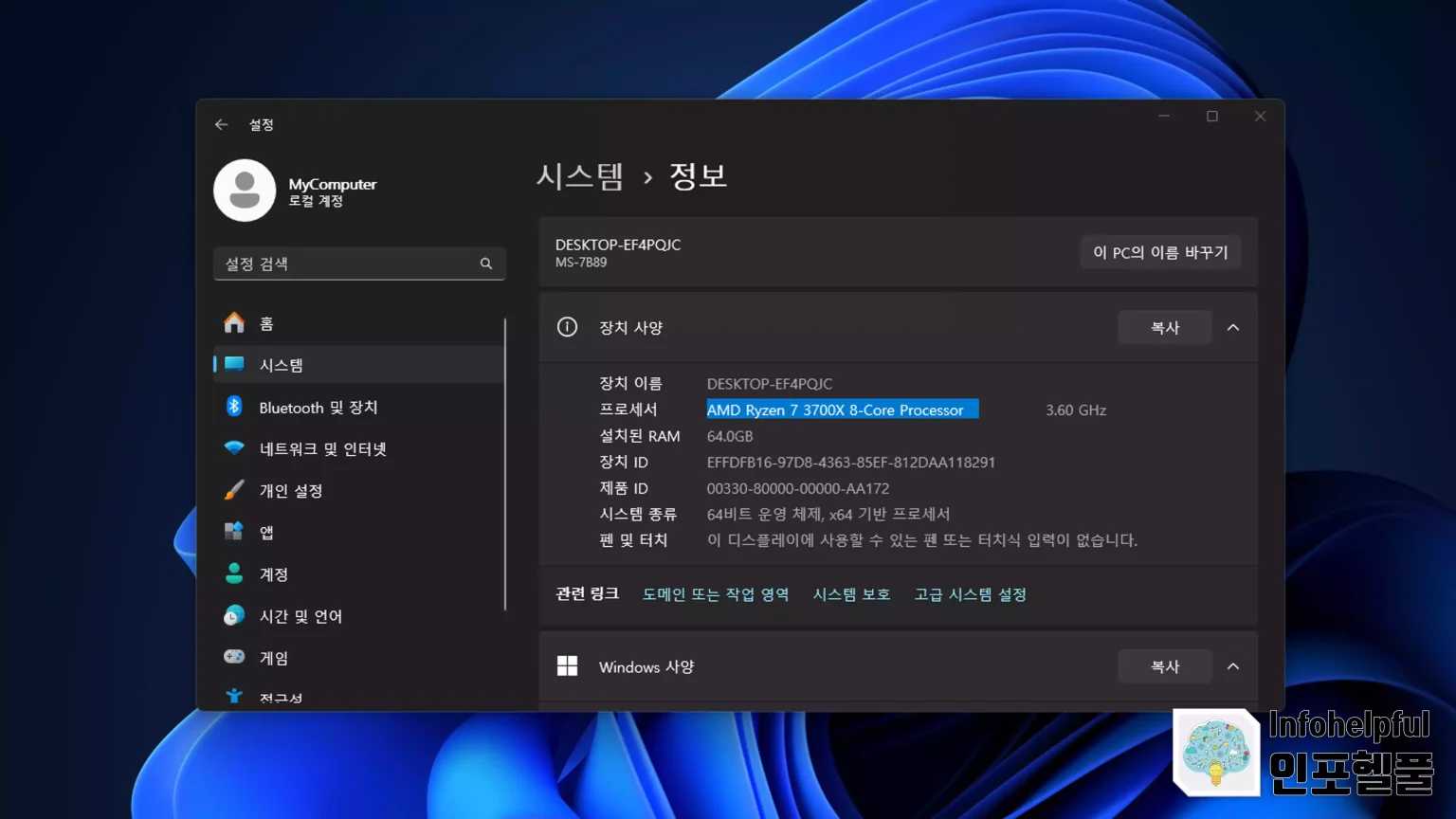This screenshot has height=819, width=1456.
Task: Click the 게임 controller icon
Action: pos(234,656)
